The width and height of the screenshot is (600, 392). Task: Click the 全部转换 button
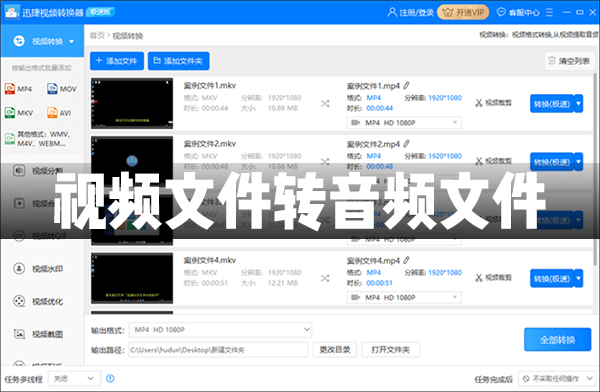point(558,340)
